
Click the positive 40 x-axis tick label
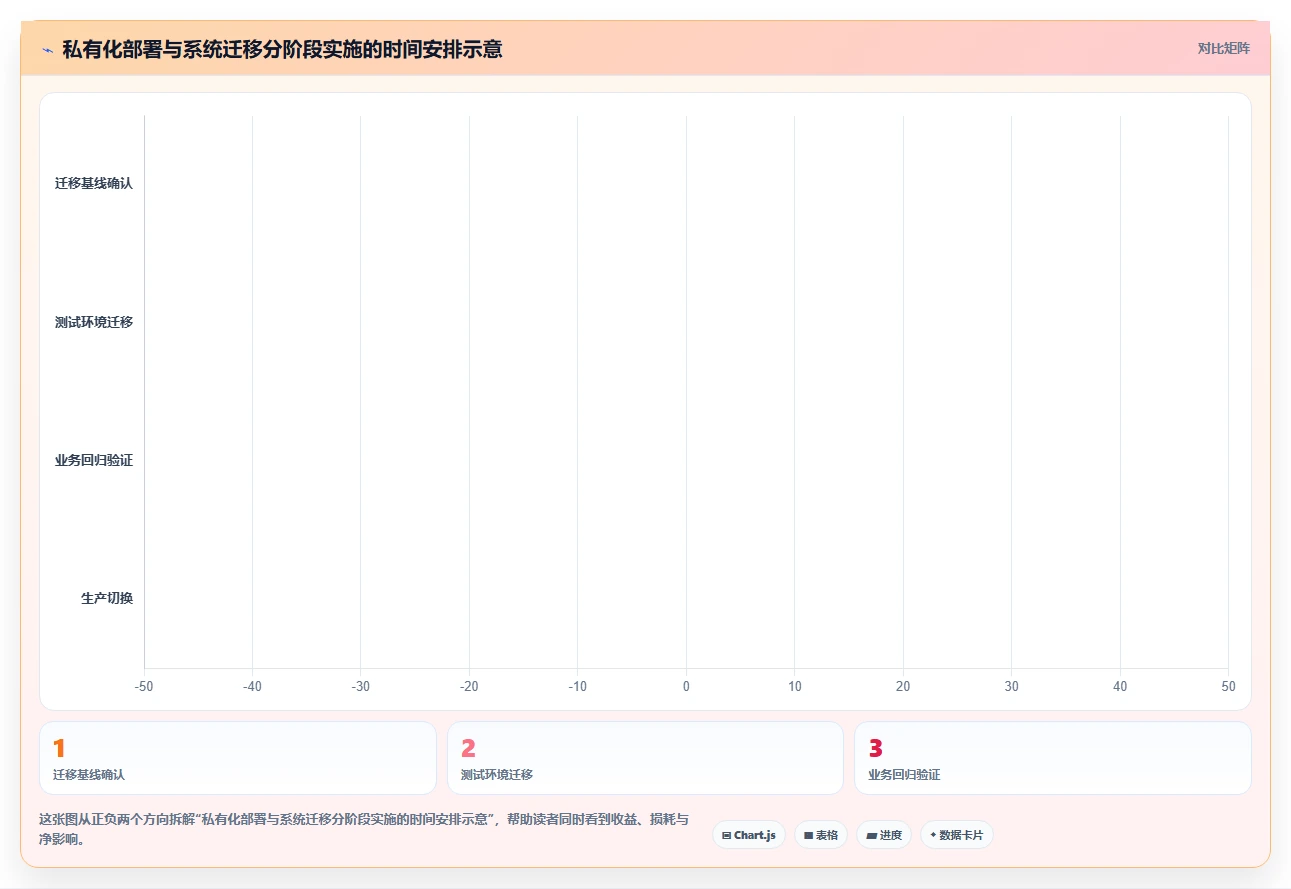pyautogui.click(x=1120, y=687)
